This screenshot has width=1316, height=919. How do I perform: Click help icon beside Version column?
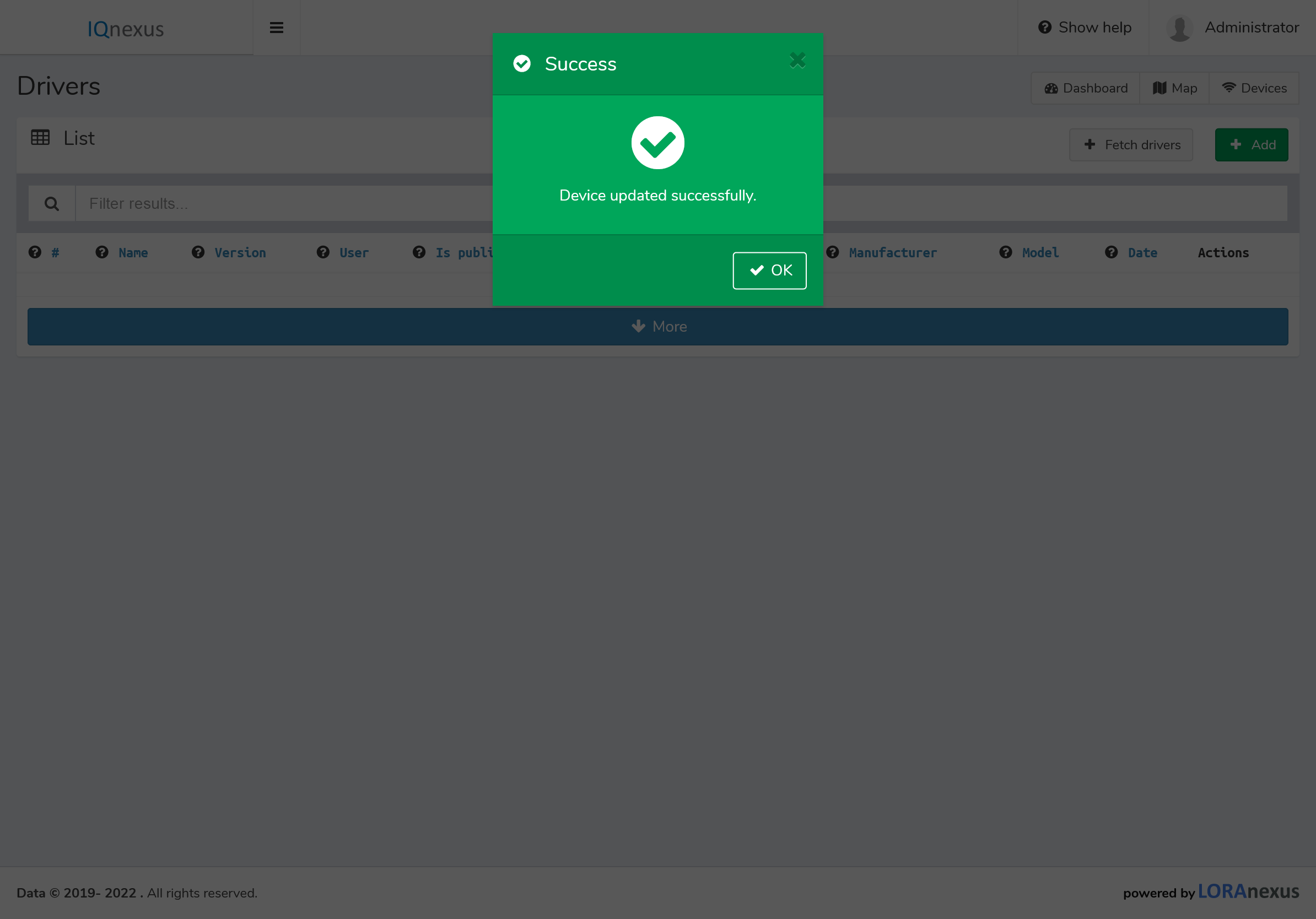pos(198,252)
